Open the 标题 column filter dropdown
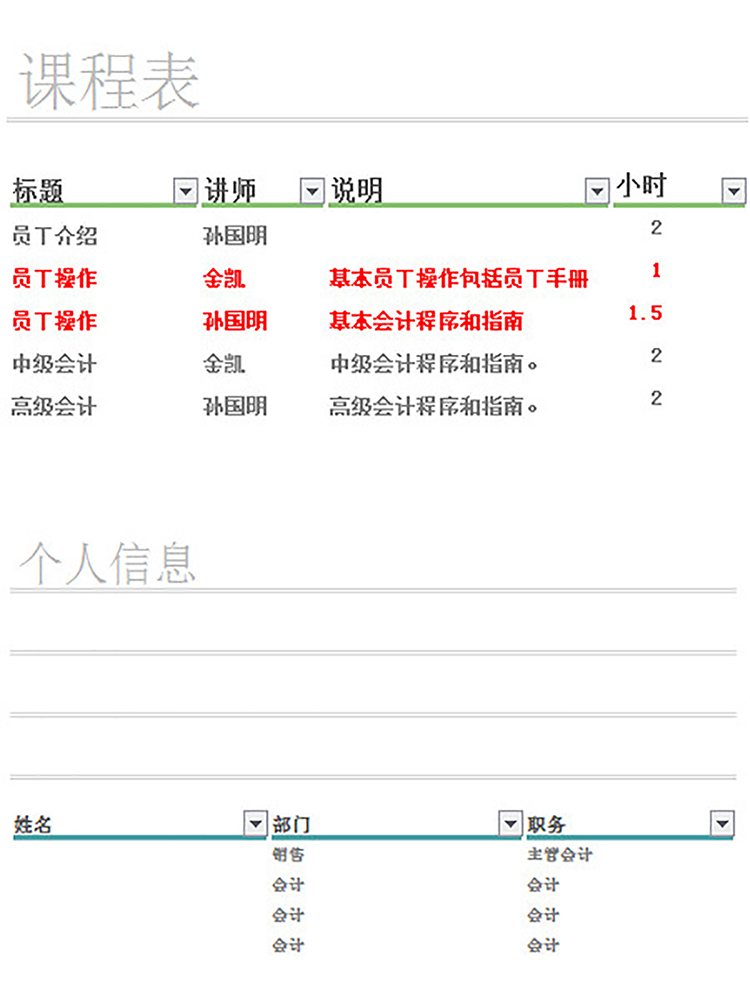 tap(185, 190)
